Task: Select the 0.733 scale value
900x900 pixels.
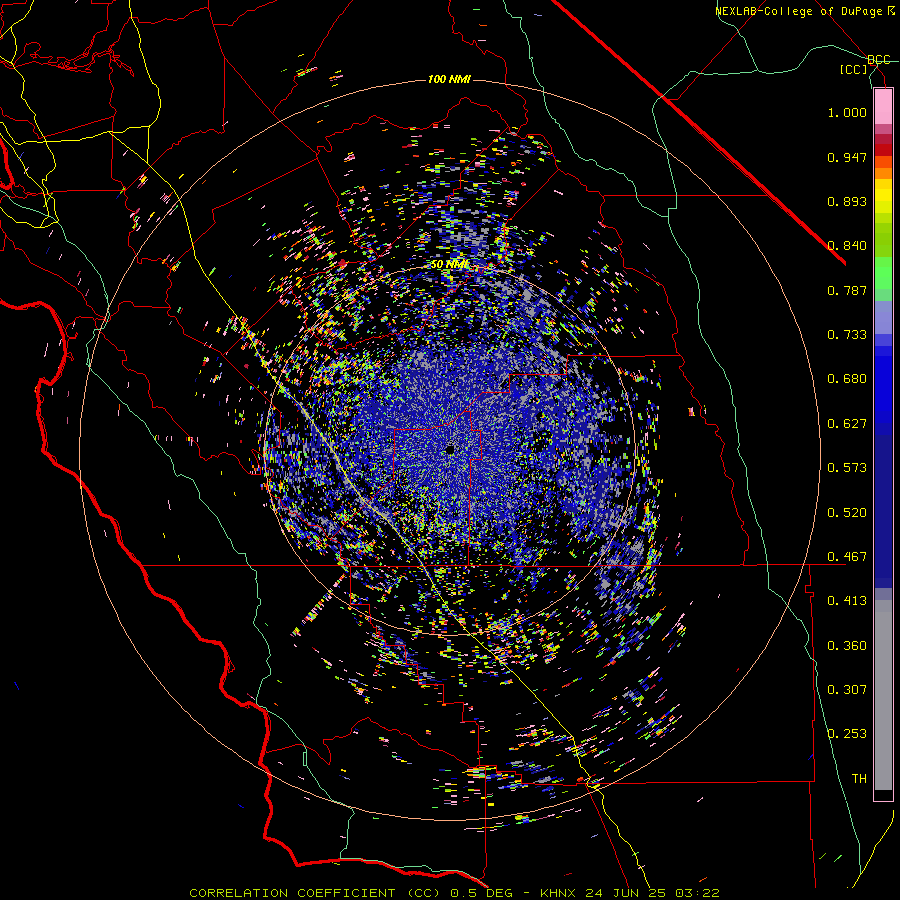Action: (847, 335)
